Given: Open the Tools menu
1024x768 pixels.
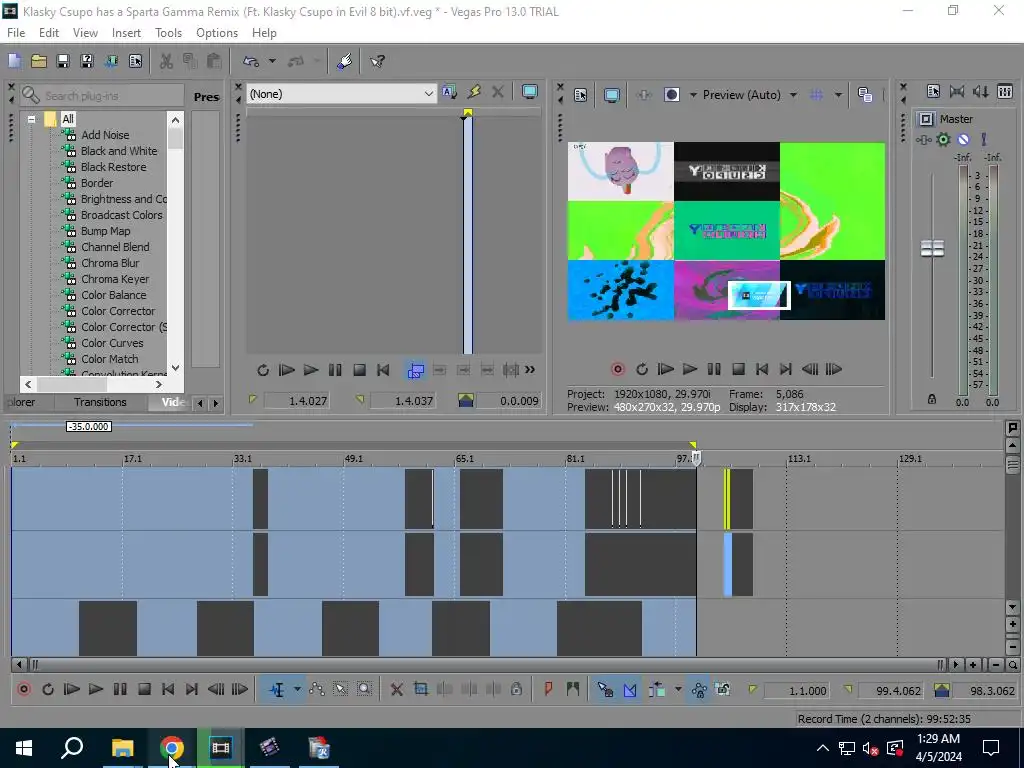Looking at the screenshot, I should pyautogui.click(x=168, y=33).
